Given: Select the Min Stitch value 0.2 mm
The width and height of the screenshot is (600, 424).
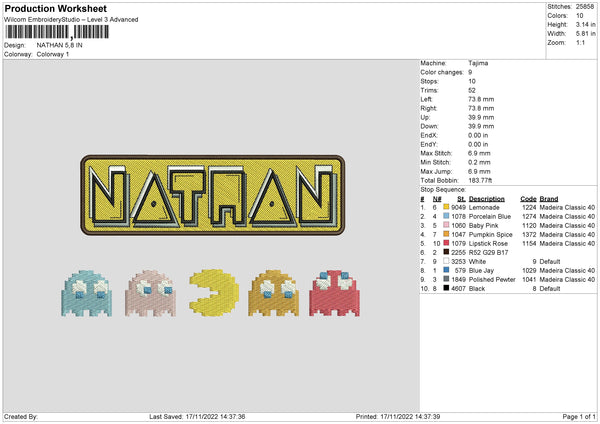Looking at the screenshot, I should tap(479, 162).
